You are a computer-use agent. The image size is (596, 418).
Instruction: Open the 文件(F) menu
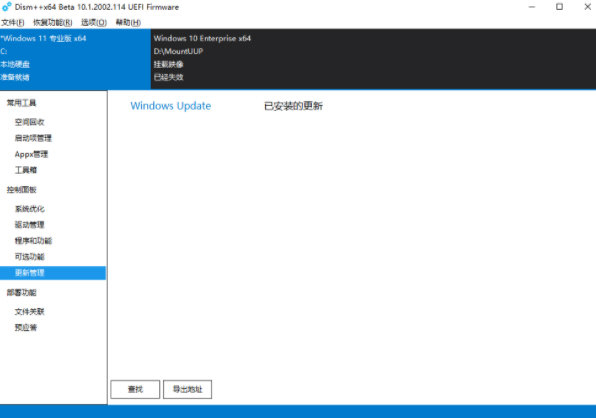point(13,22)
